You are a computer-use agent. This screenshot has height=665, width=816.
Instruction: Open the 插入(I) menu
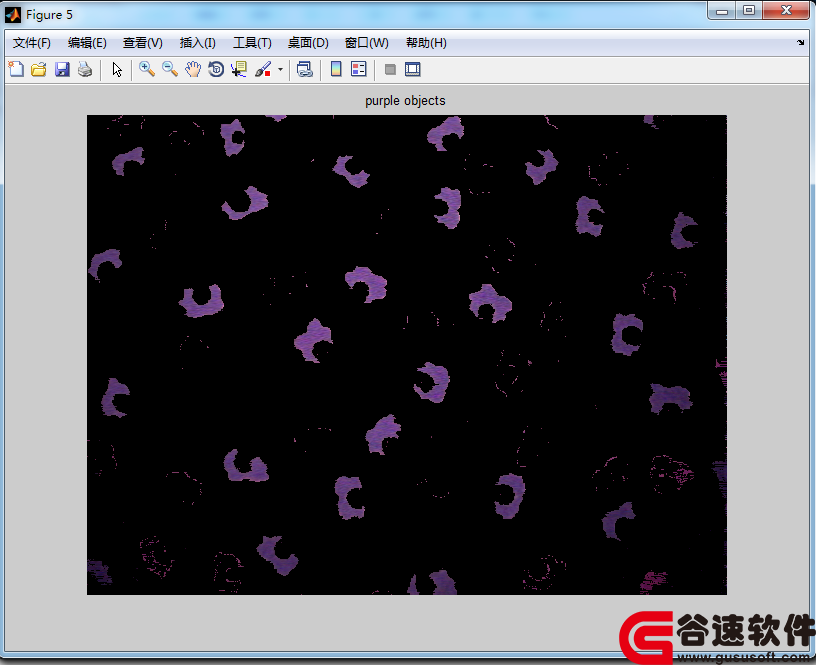point(198,43)
